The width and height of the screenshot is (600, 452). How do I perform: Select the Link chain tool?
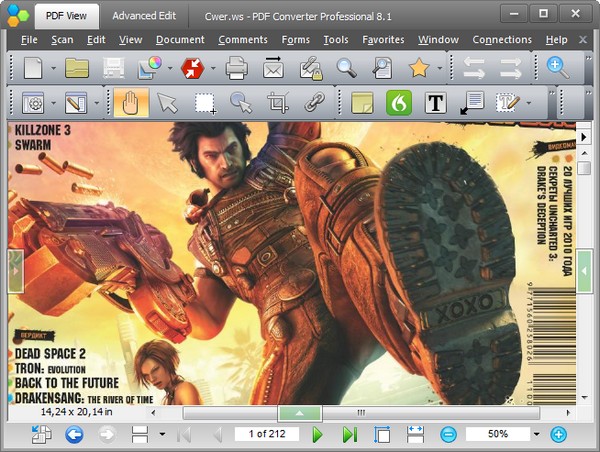(315, 103)
